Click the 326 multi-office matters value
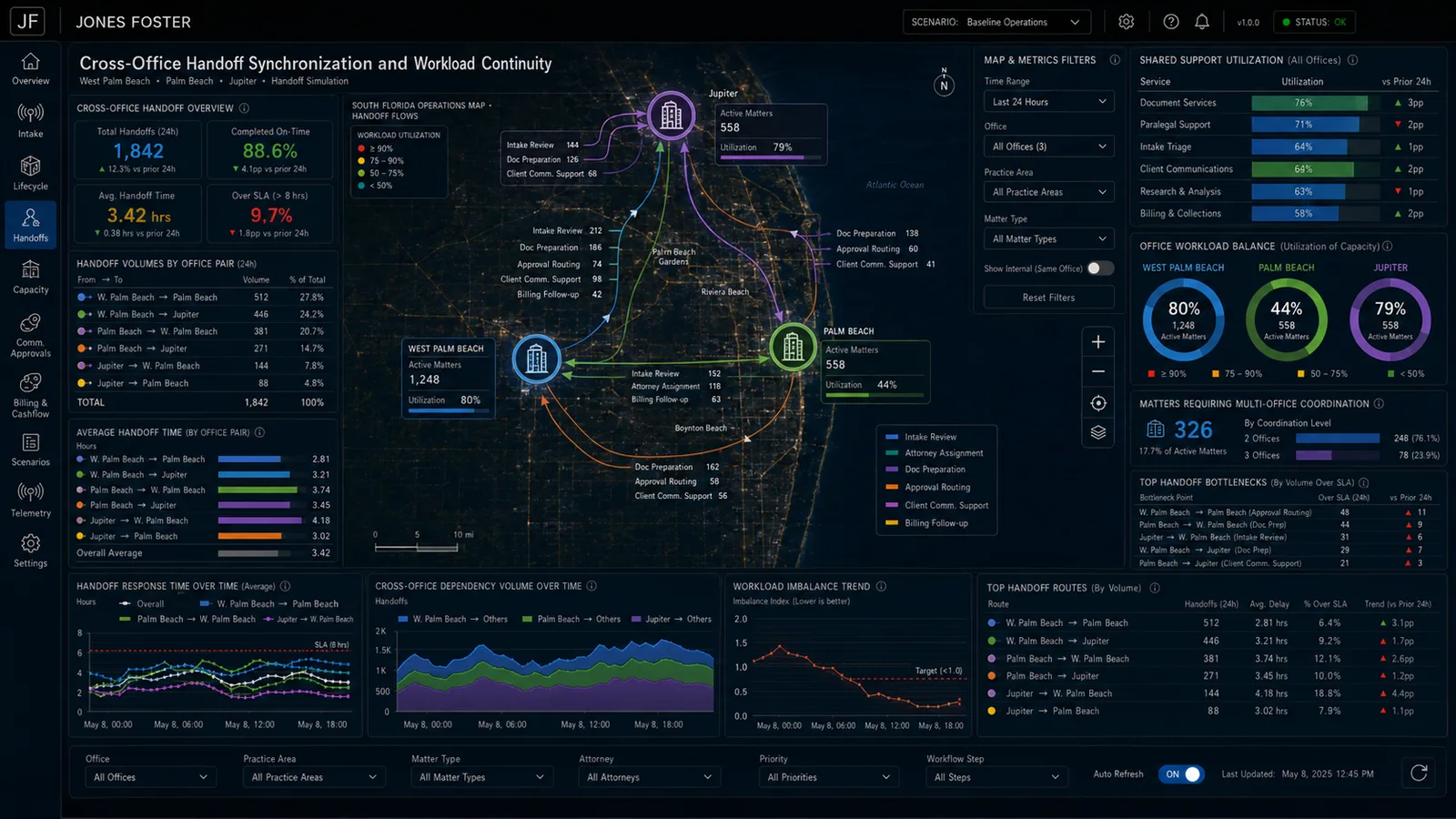 coord(1193,430)
